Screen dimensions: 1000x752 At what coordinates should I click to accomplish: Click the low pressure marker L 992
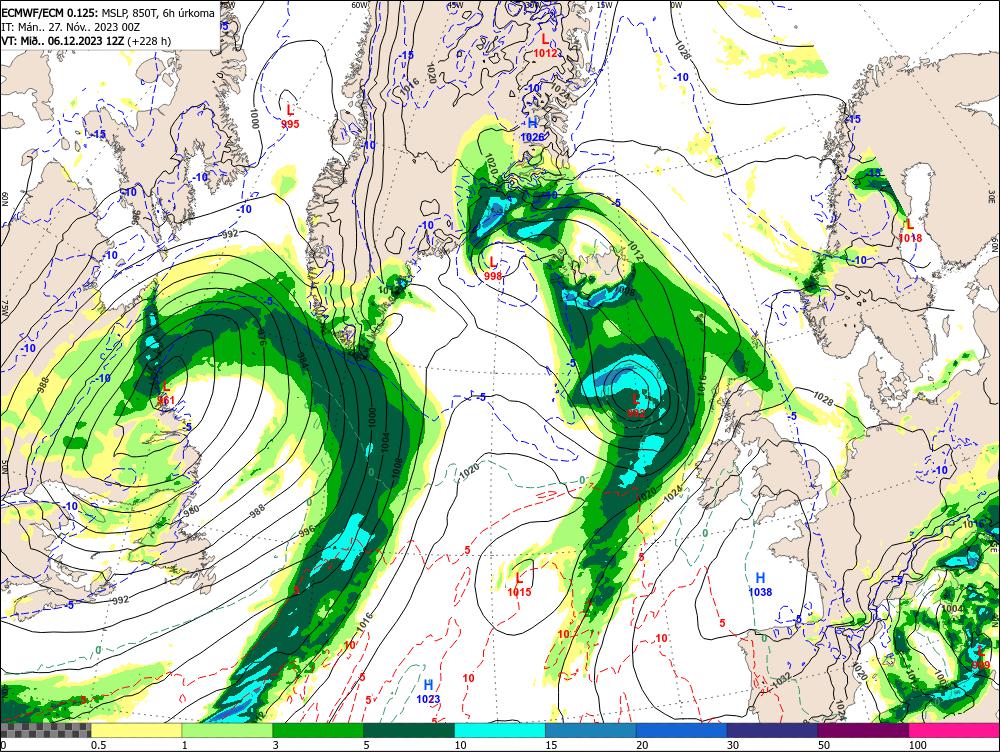point(636,406)
